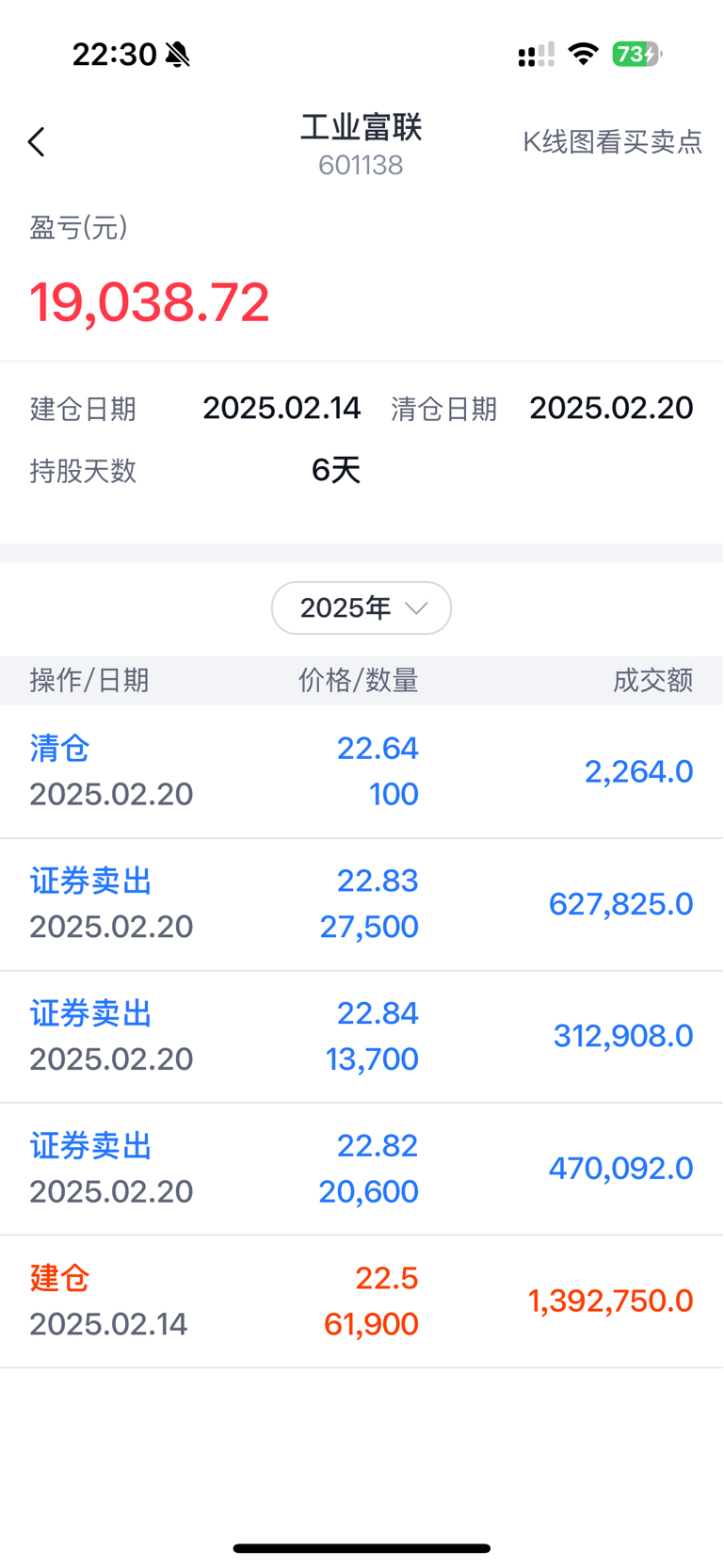Tap the 工业富联 stock title
The width and height of the screenshot is (724, 1568).
pyautogui.click(x=362, y=127)
